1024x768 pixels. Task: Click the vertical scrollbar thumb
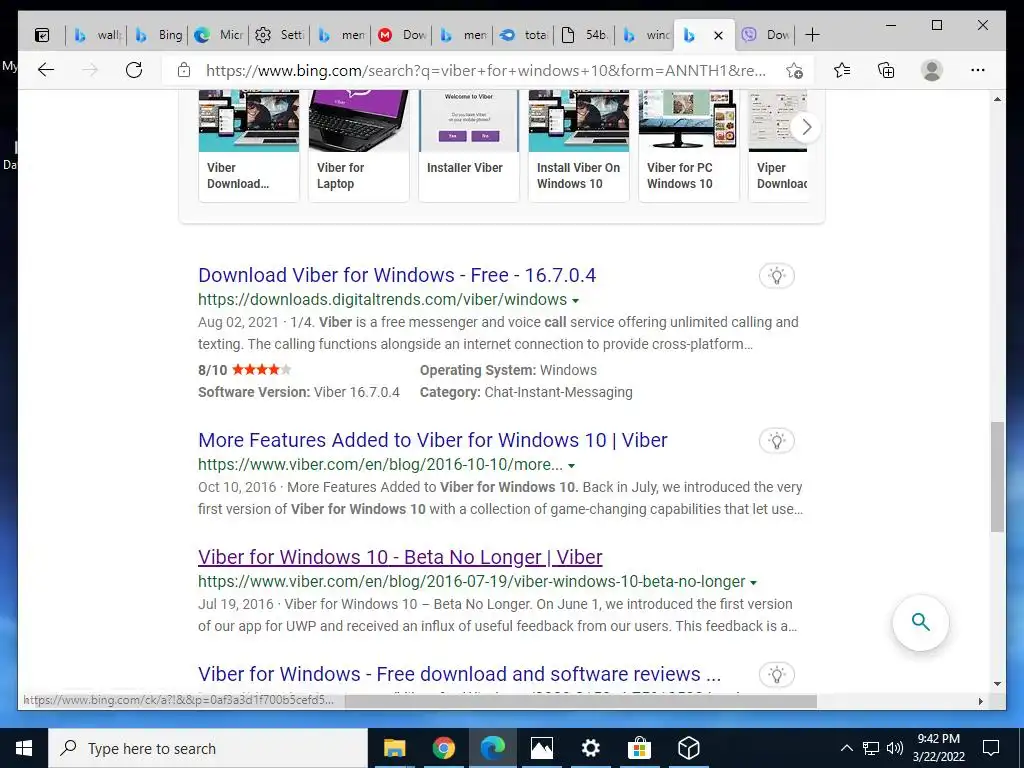[997, 477]
